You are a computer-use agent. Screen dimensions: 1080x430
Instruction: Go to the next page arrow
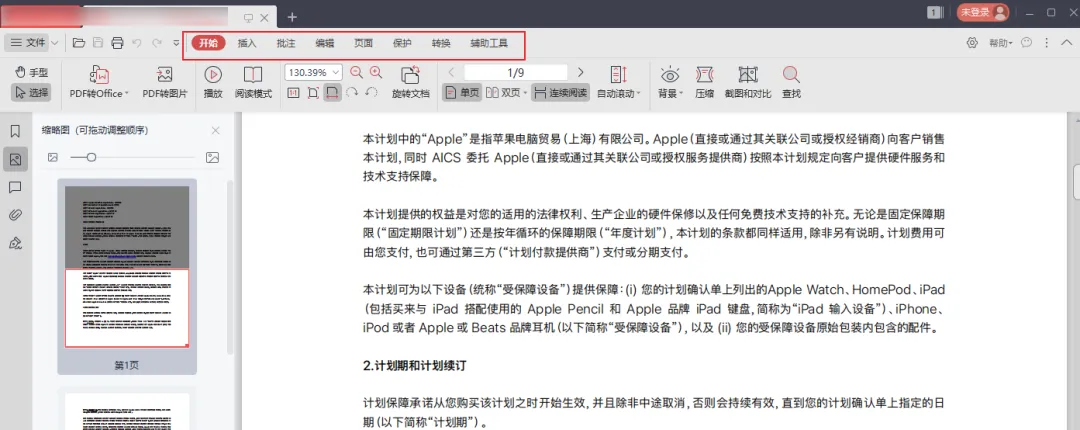pos(581,72)
